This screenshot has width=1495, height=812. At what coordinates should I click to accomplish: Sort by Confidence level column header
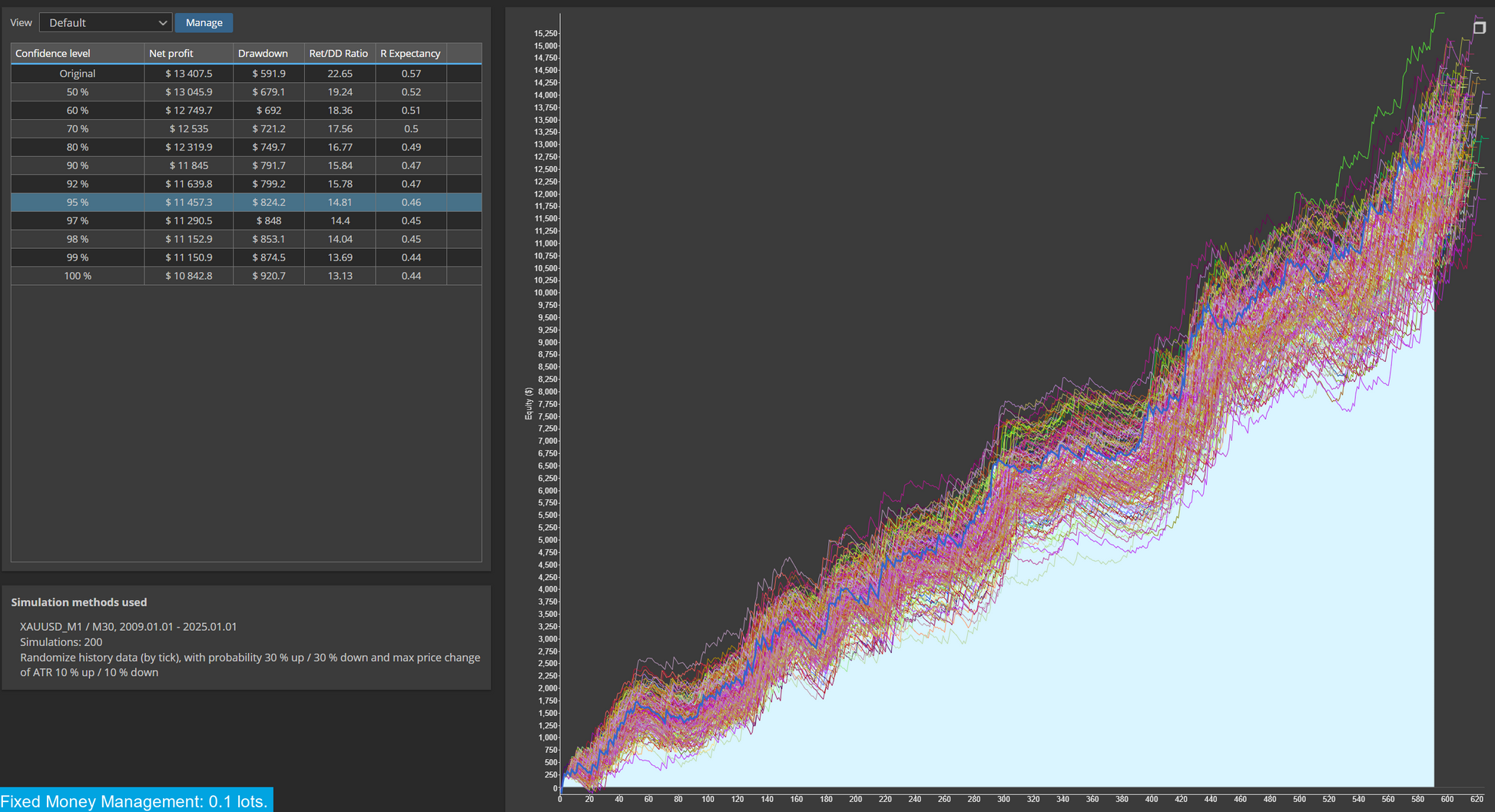pyautogui.click(x=78, y=53)
